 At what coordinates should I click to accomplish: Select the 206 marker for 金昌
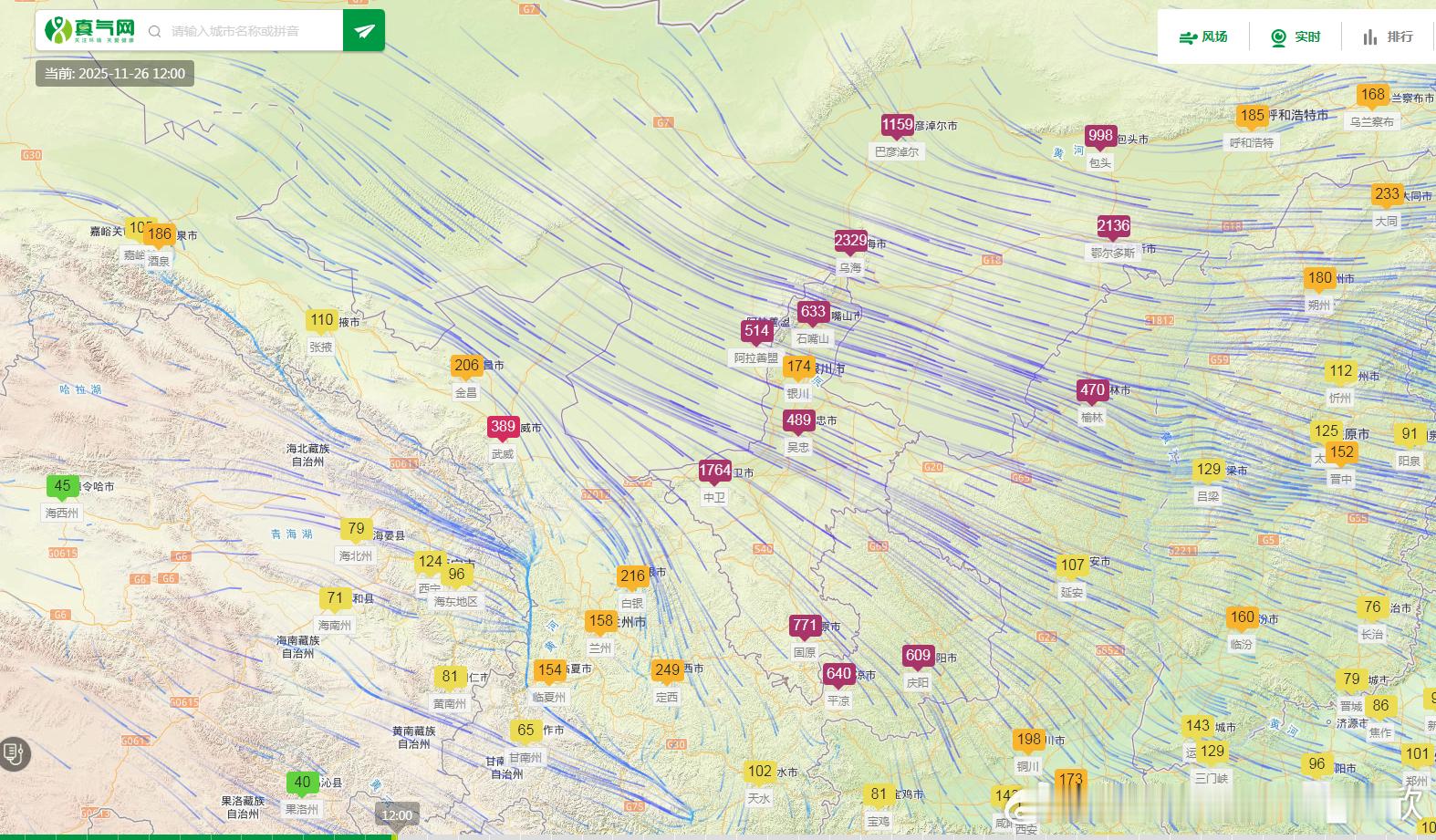pos(467,366)
